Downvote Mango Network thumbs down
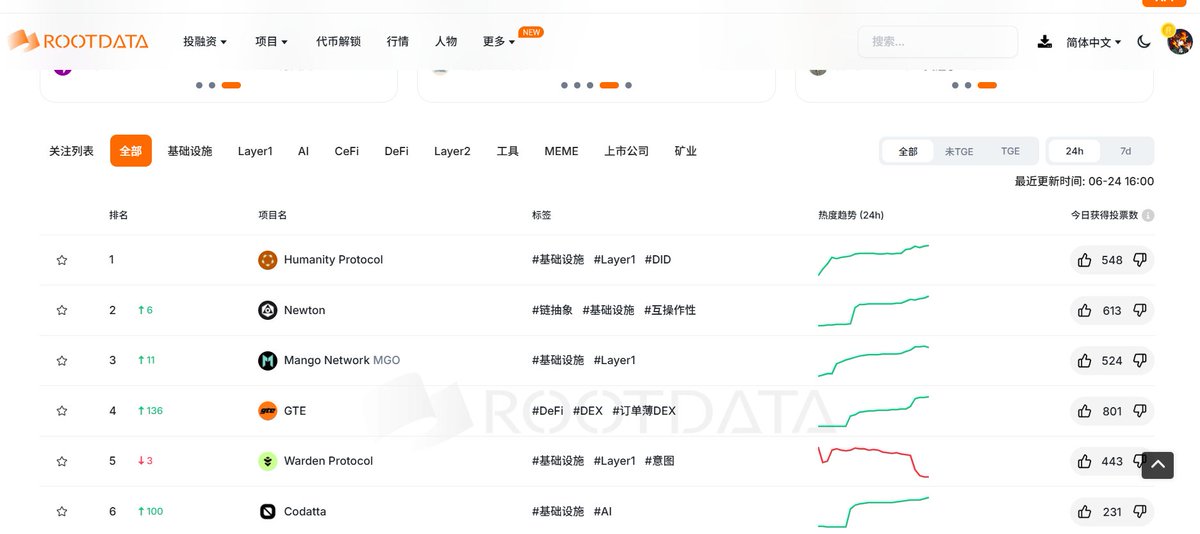The height and width of the screenshot is (534, 1200). coord(1139,360)
